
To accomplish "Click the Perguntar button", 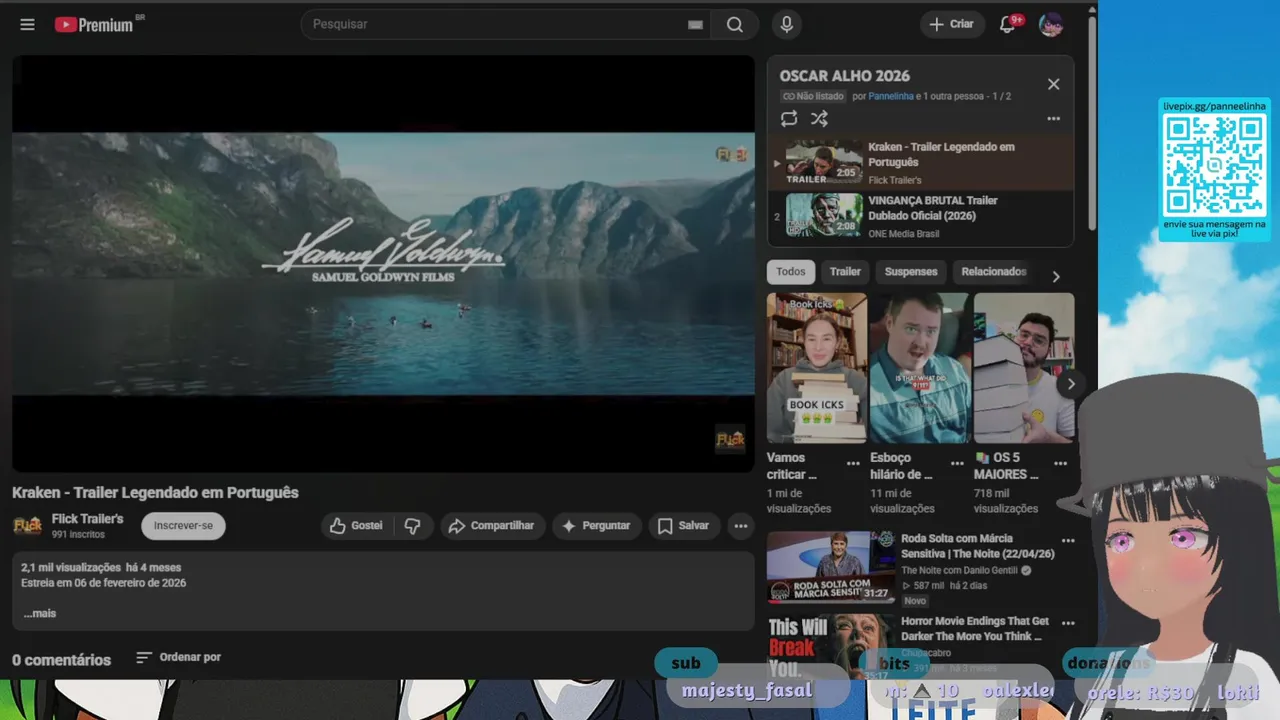I will (597, 526).
